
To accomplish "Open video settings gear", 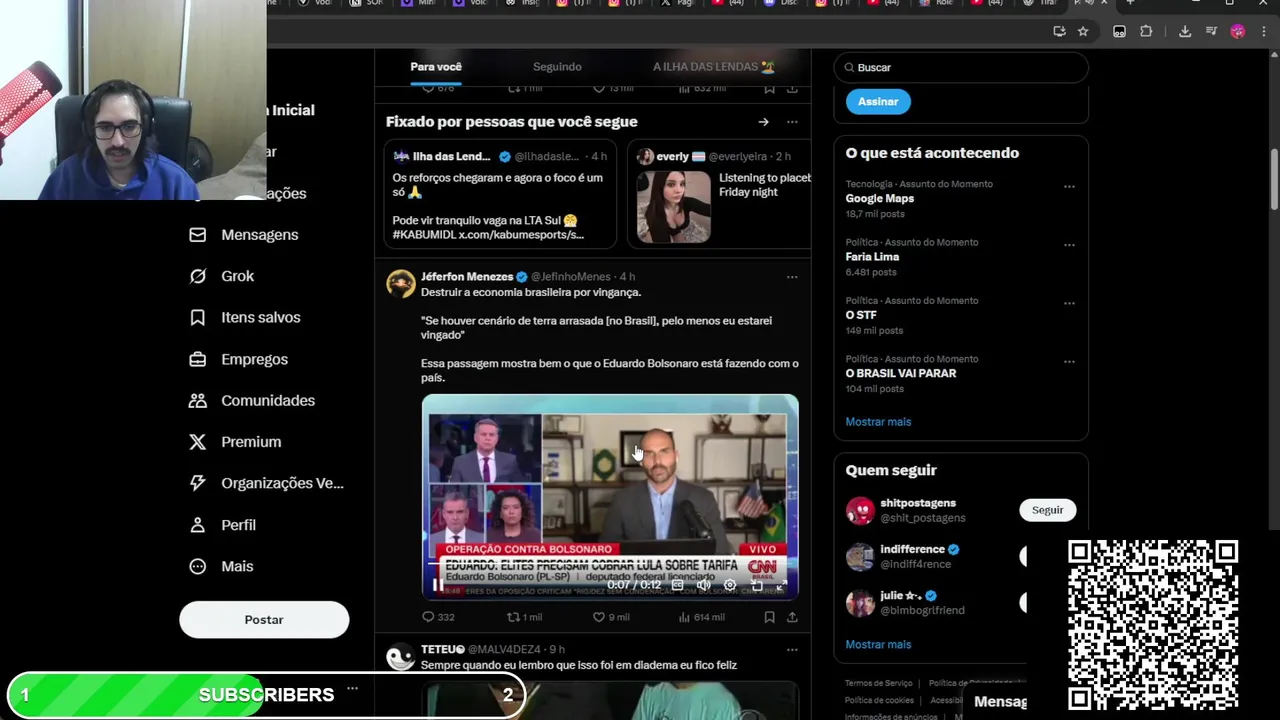I will click(x=729, y=585).
